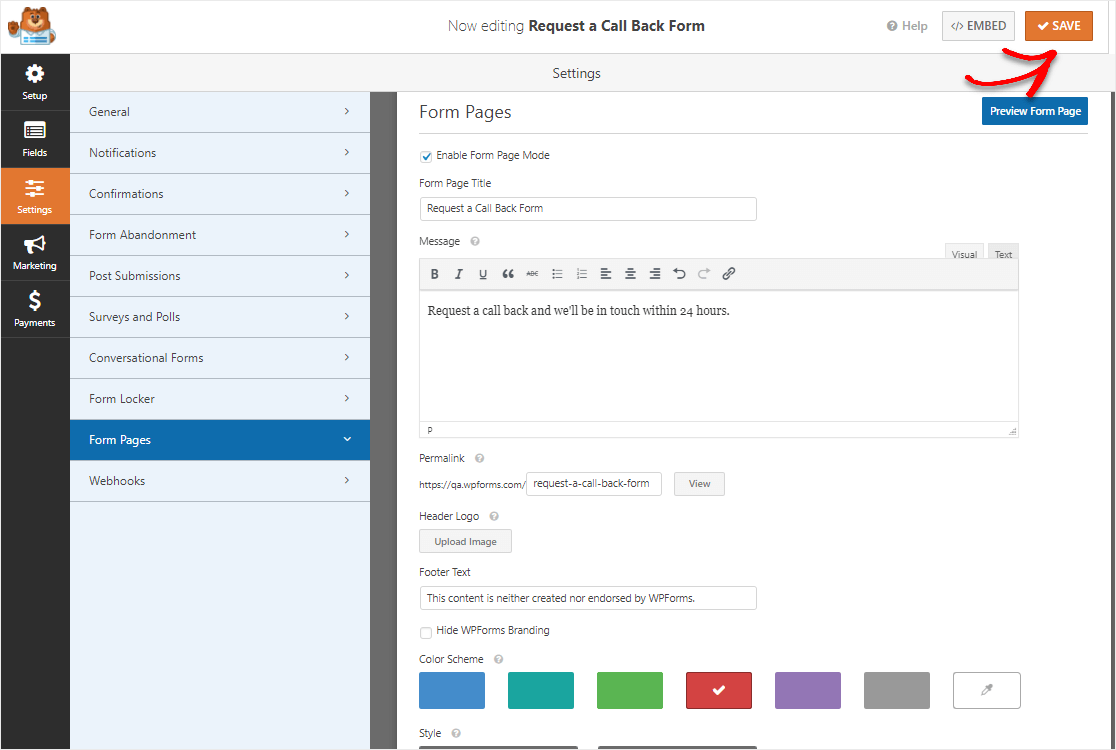The height and width of the screenshot is (750, 1116).
Task: Open the Marketing megaphone panel
Action: click(35, 253)
